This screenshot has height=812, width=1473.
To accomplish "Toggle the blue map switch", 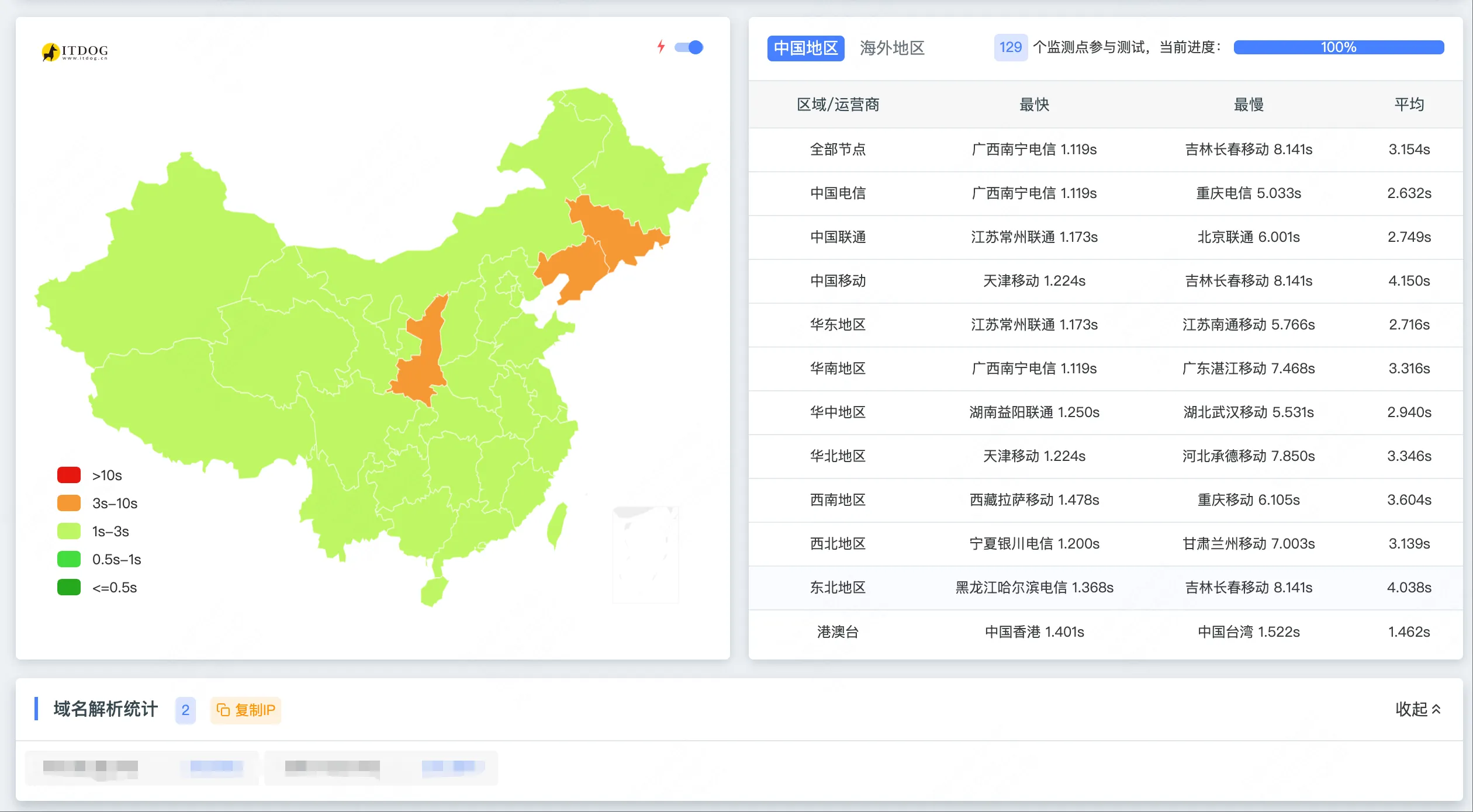I will pos(689,47).
